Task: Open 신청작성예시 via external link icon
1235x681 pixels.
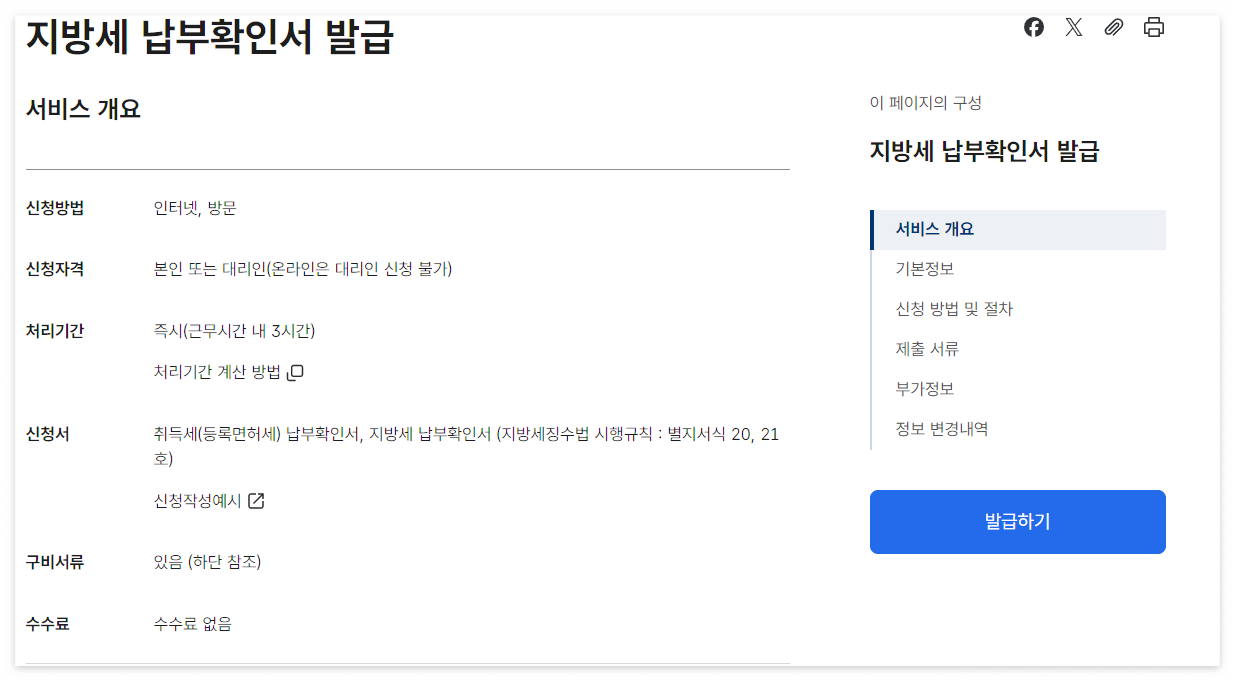Action: tap(258, 502)
